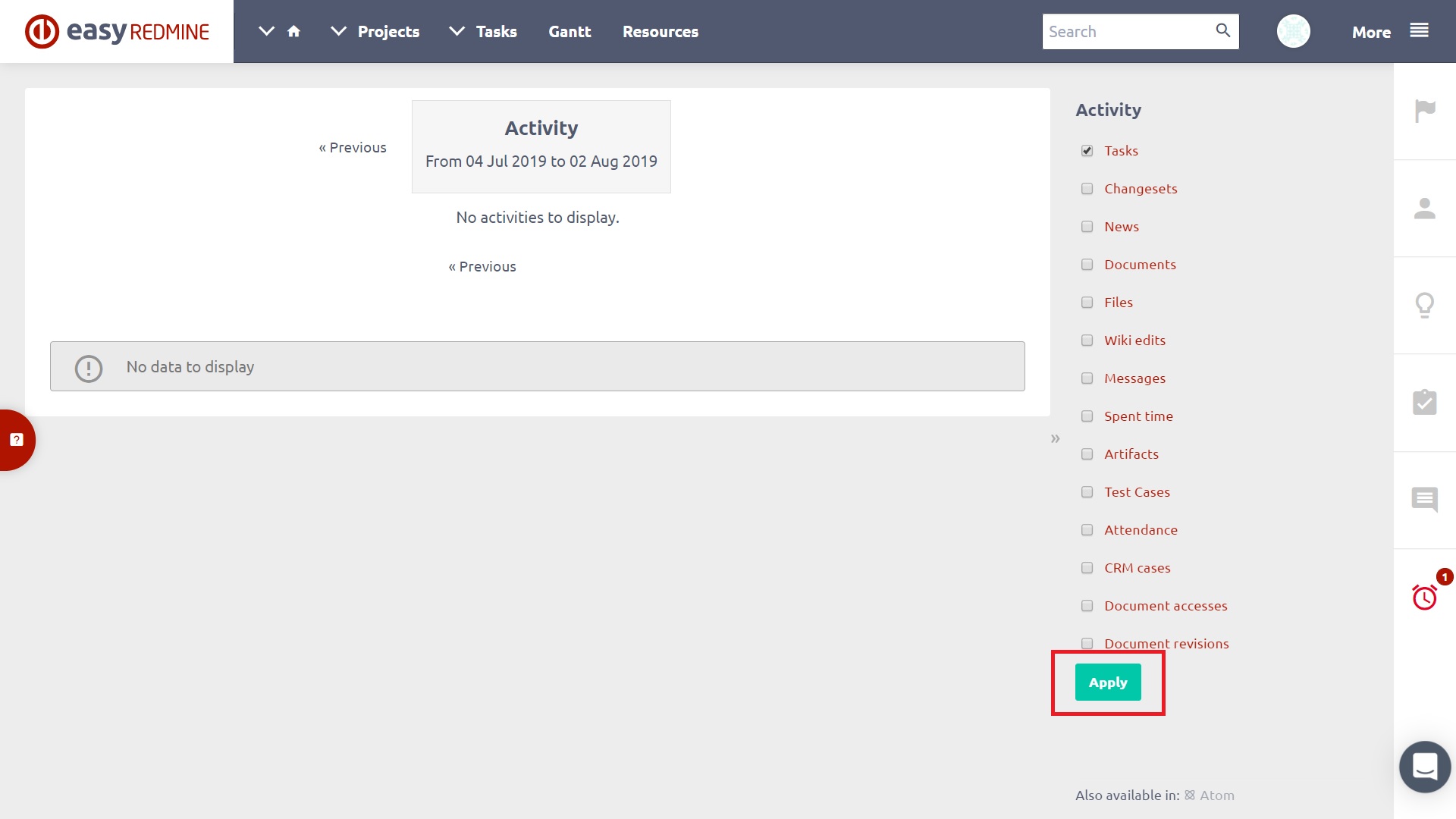
Task: Enable the Changesets checkbox
Action: pos(1087,189)
